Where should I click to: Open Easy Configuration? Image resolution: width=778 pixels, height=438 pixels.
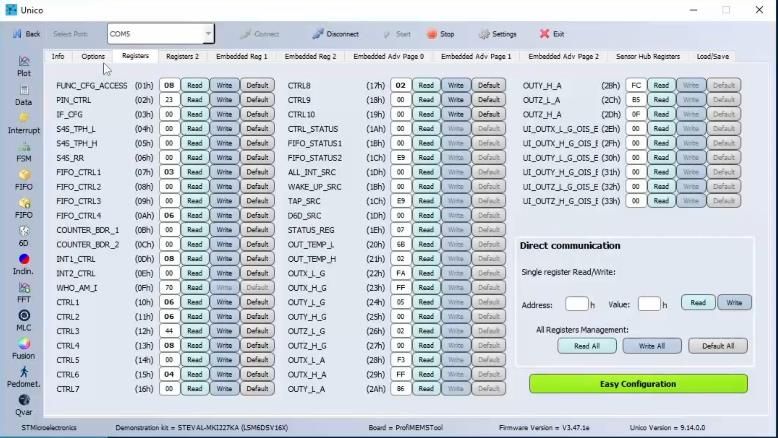(x=638, y=384)
